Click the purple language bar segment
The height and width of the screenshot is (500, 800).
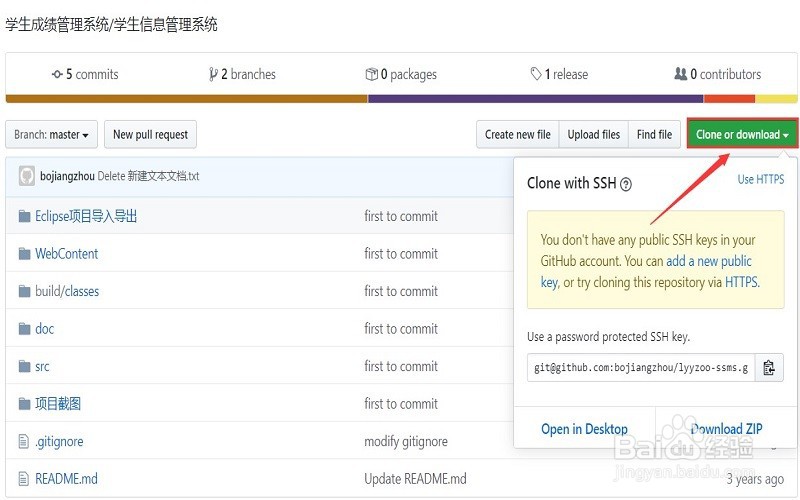tap(536, 98)
